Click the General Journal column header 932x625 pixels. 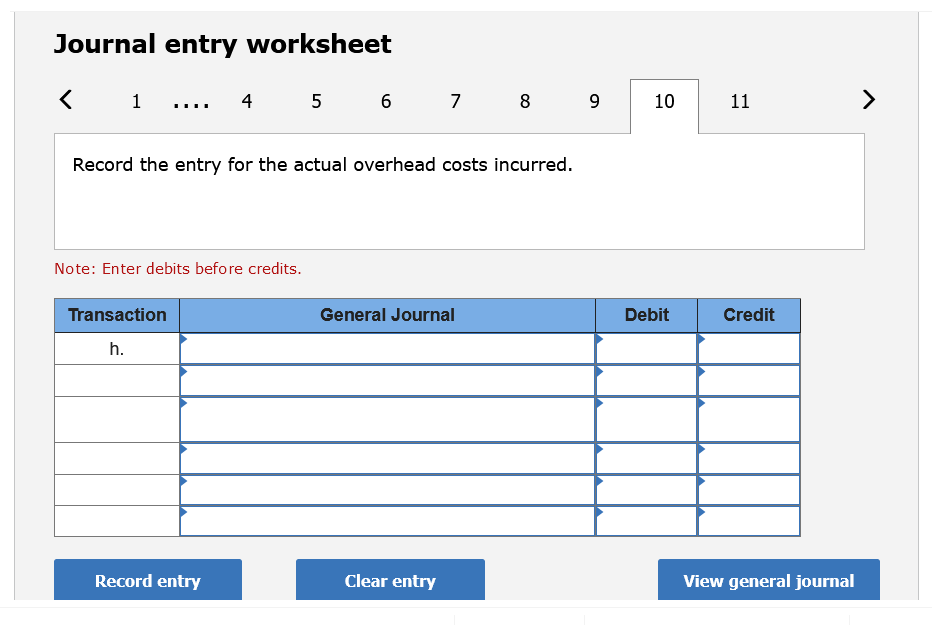[x=388, y=315]
